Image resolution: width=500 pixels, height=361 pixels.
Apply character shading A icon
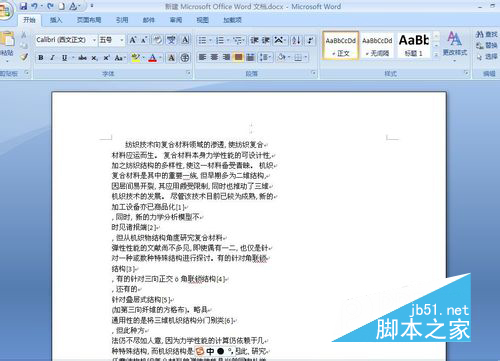(x=171, y=58)
